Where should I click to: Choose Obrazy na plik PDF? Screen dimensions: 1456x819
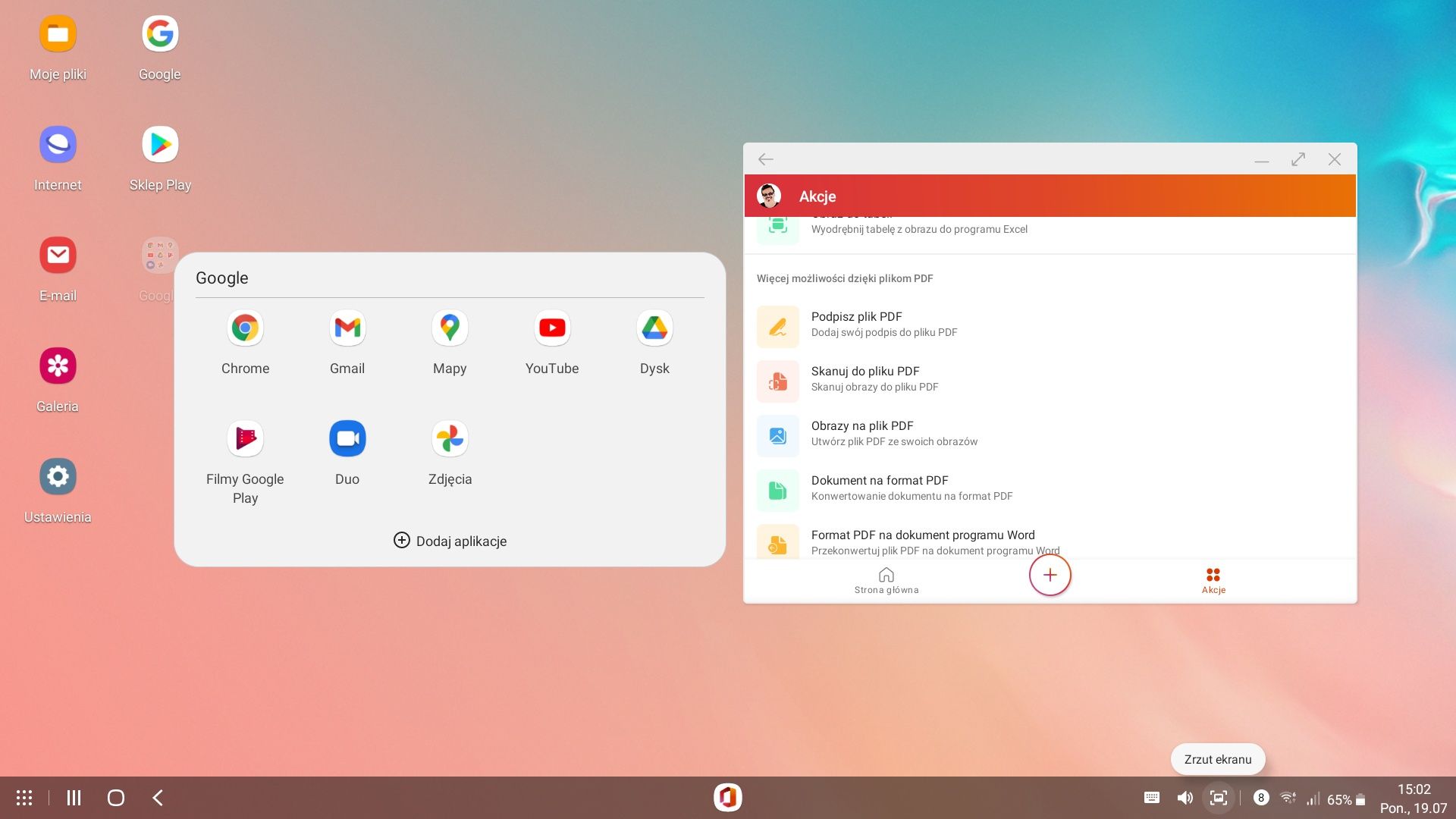[1050, 435]
